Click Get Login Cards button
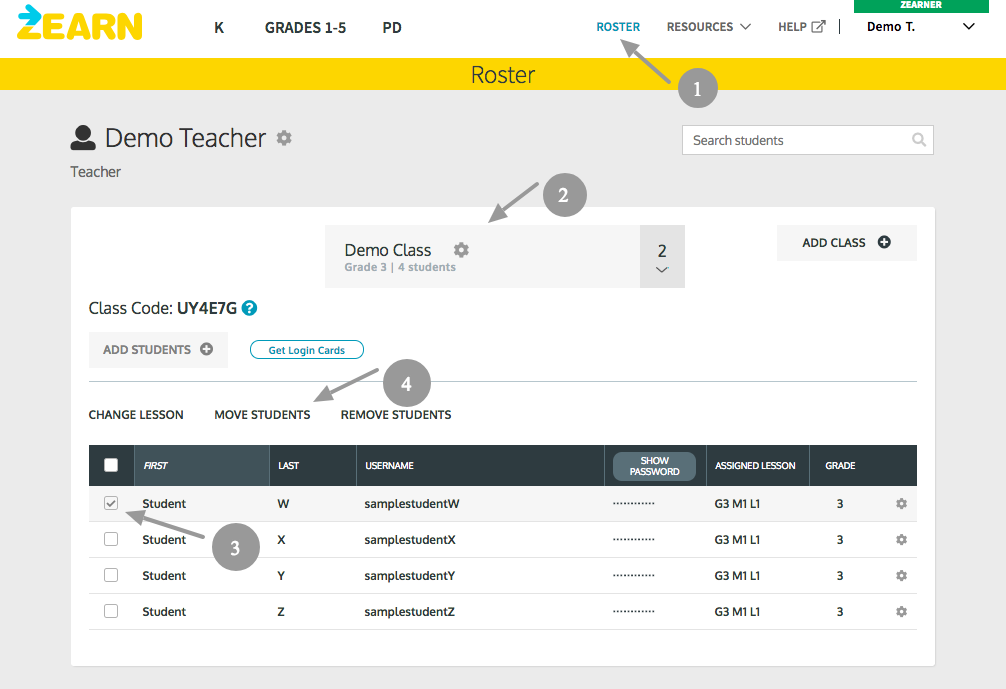The width and height of the screenshot is (1006, 689). 307,350
